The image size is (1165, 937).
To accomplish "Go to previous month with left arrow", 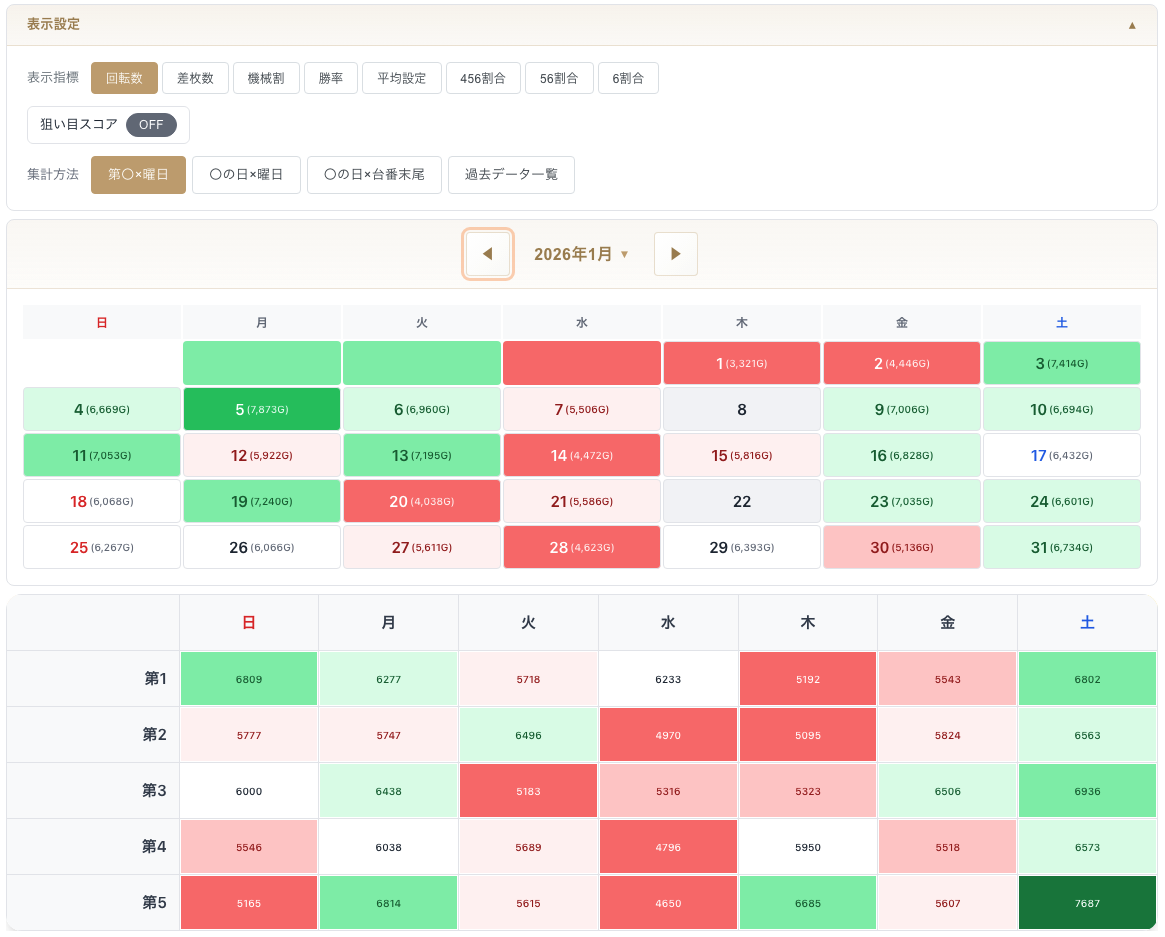I will (x=488, y=254).
